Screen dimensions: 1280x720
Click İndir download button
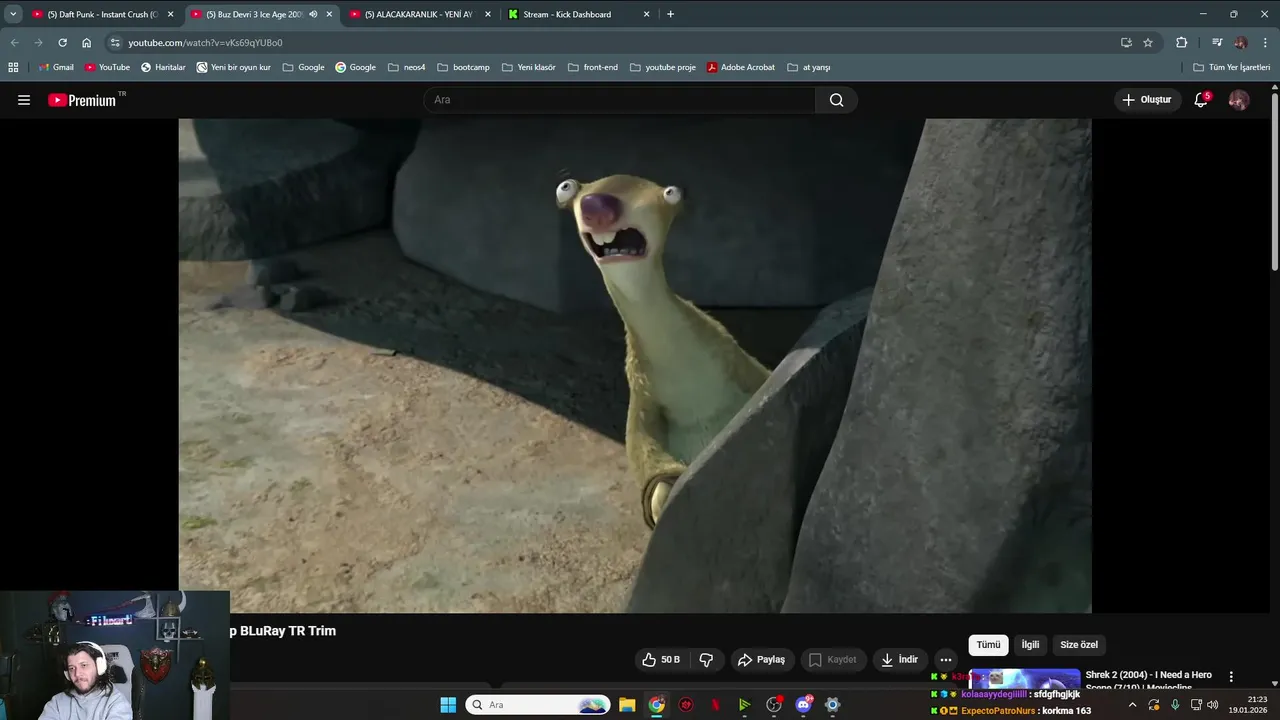(899, 660)
